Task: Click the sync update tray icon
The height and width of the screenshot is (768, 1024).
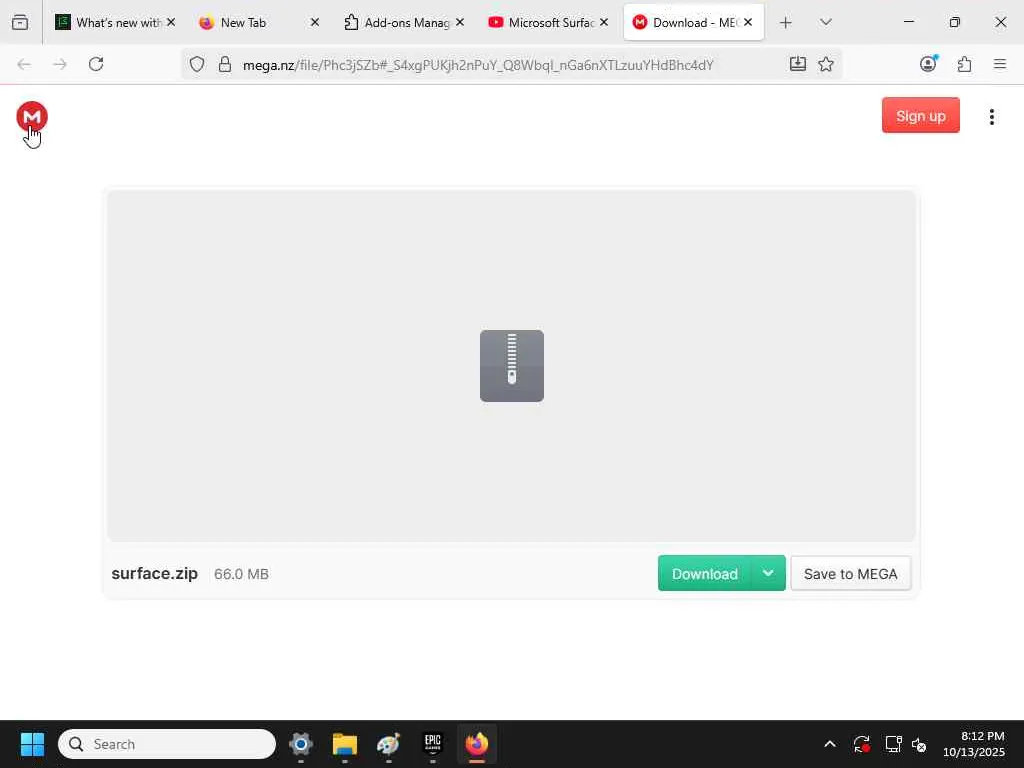Action: click(x=861, y=744)
